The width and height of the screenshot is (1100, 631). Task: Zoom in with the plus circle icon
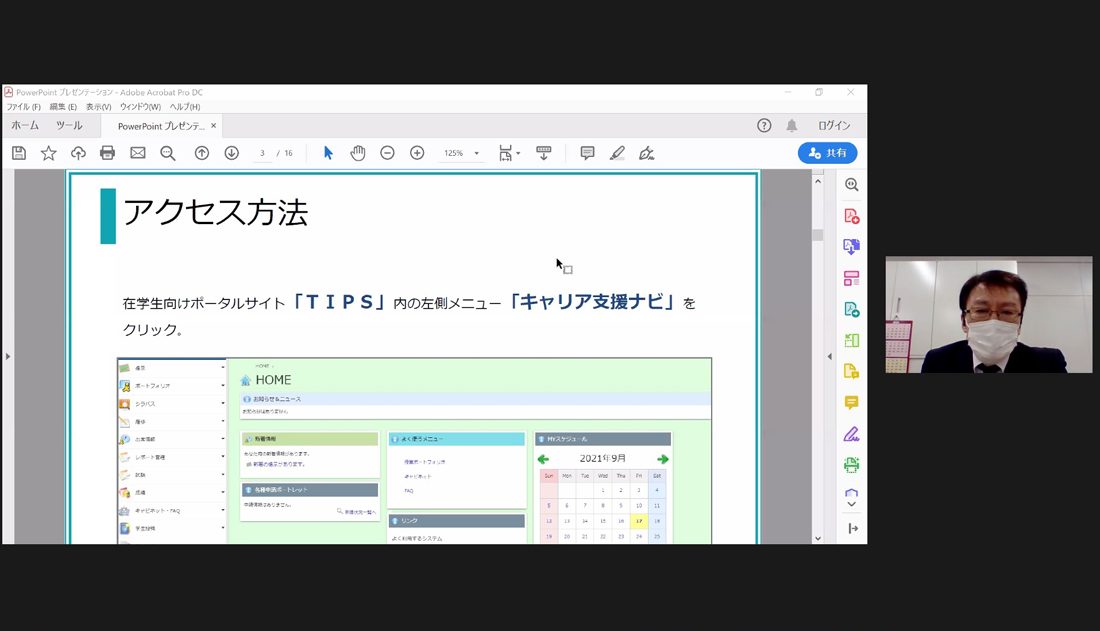[x=417, y=153]
